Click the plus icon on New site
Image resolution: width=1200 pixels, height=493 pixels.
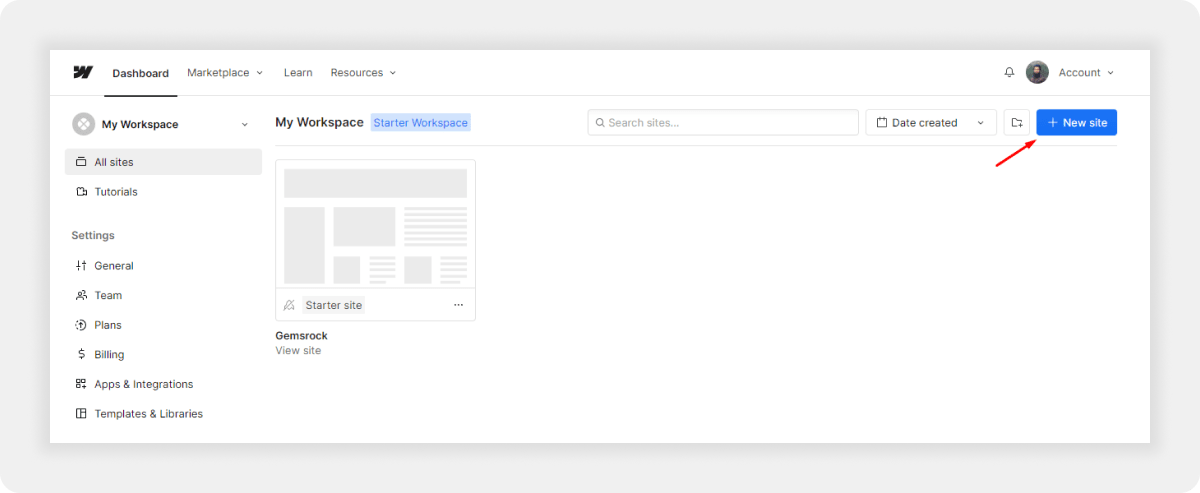[1052, 123]
